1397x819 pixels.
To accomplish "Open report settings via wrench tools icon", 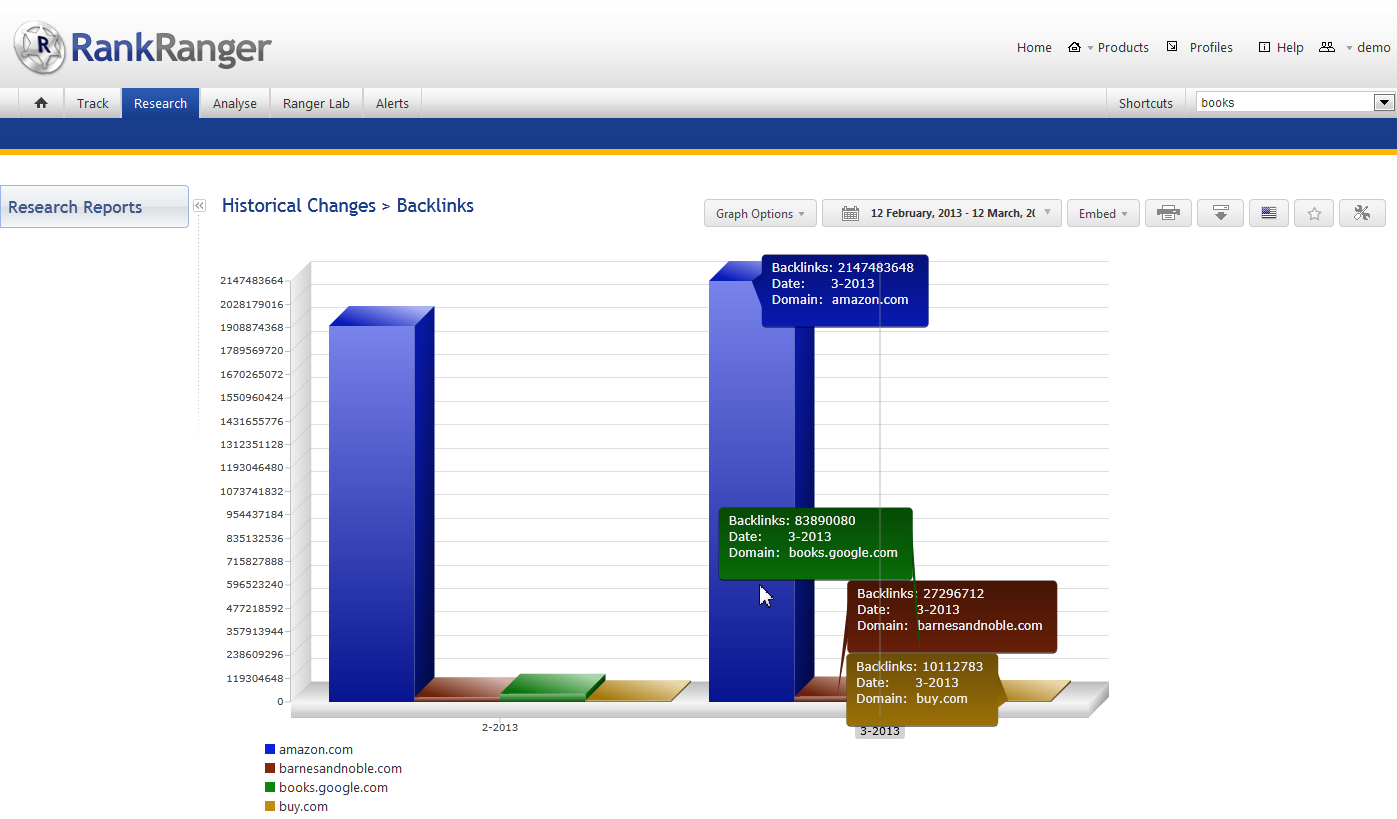I will coord(1362,213).
